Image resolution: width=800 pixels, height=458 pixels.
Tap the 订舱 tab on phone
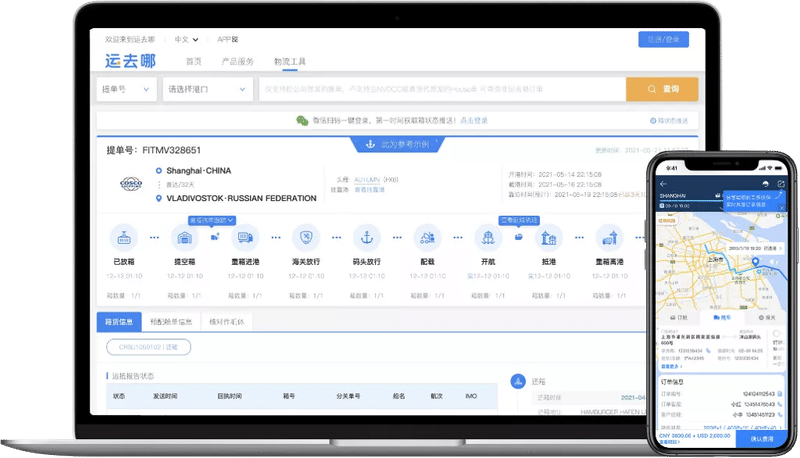[x=679, y=317]
